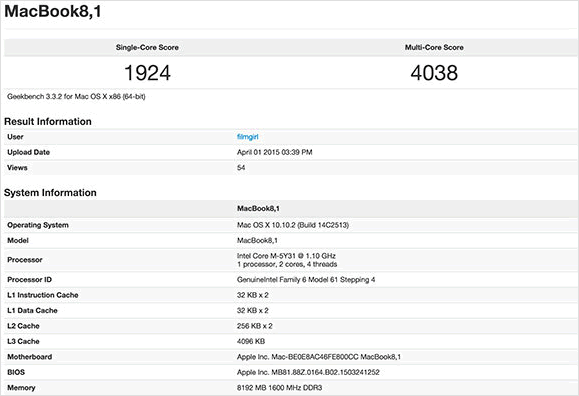Image resolution: width=579 pixels, height=396 pixels.
Task: Click the single-core score value 1924
Action: [147, 72]
